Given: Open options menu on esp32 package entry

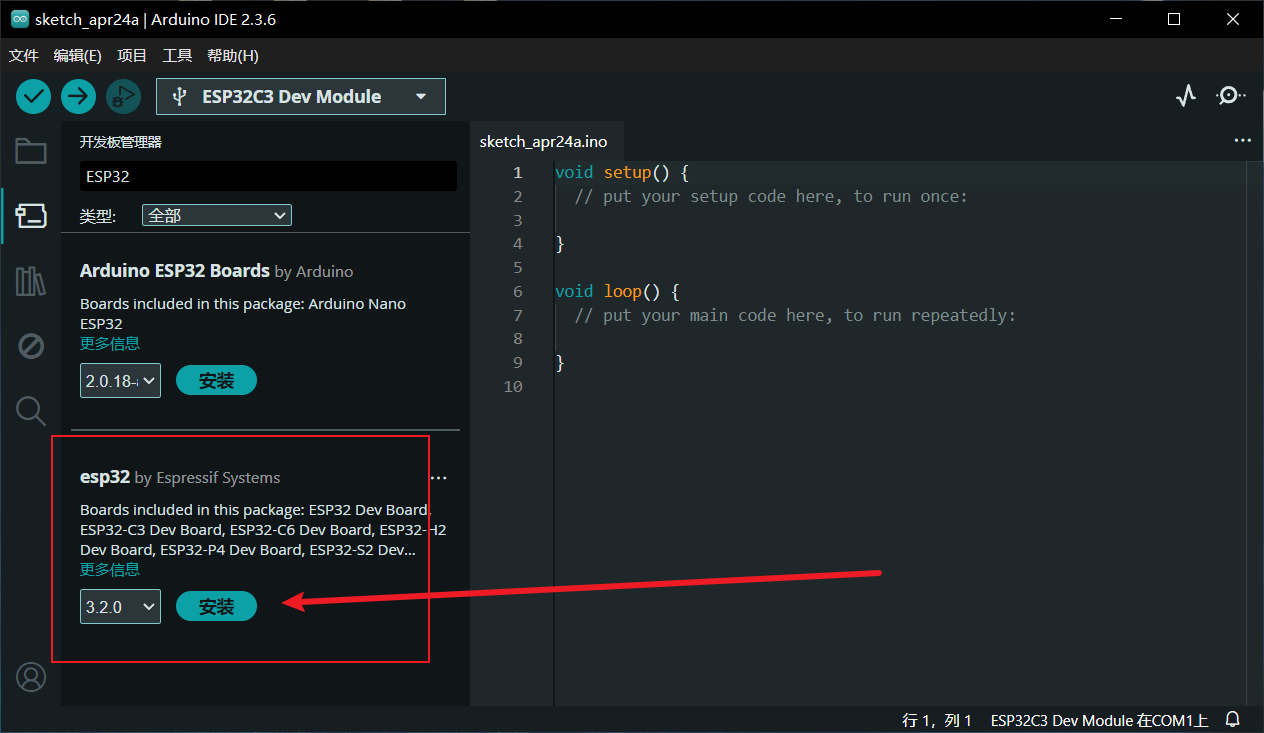Looking at the screenshot, I should [x=438, y=478].
